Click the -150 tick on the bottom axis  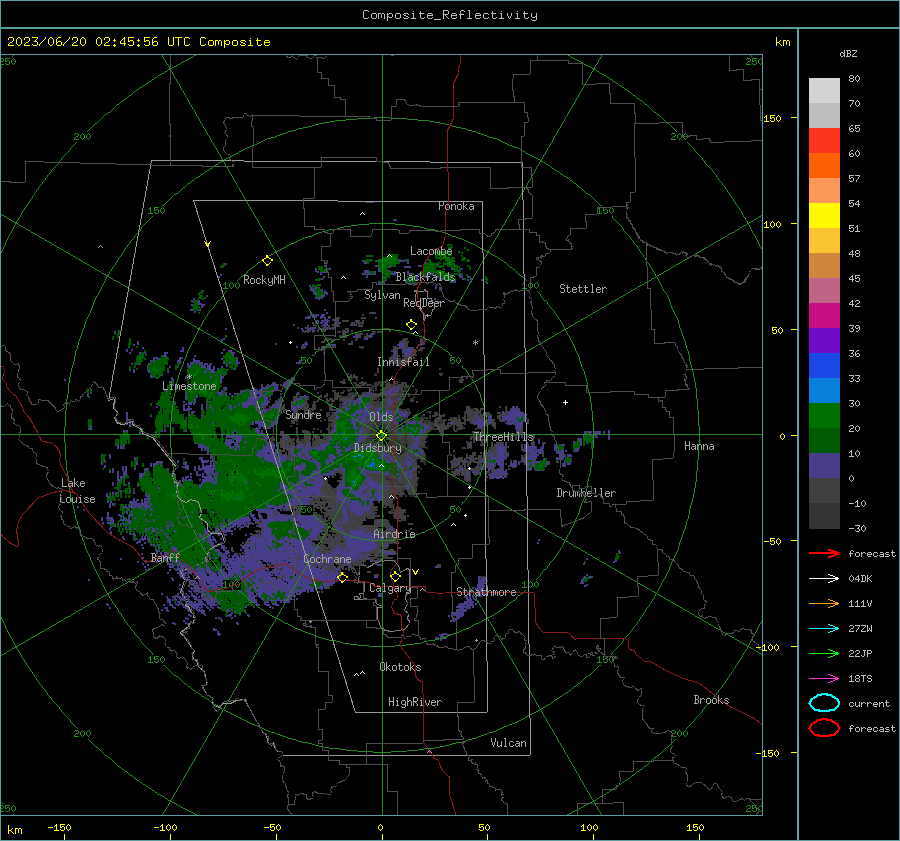pos(59,827)
